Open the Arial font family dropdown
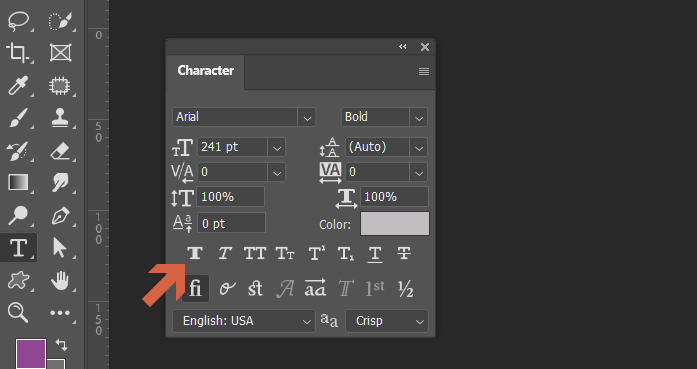The image size is (697, 369). point(307,118)
